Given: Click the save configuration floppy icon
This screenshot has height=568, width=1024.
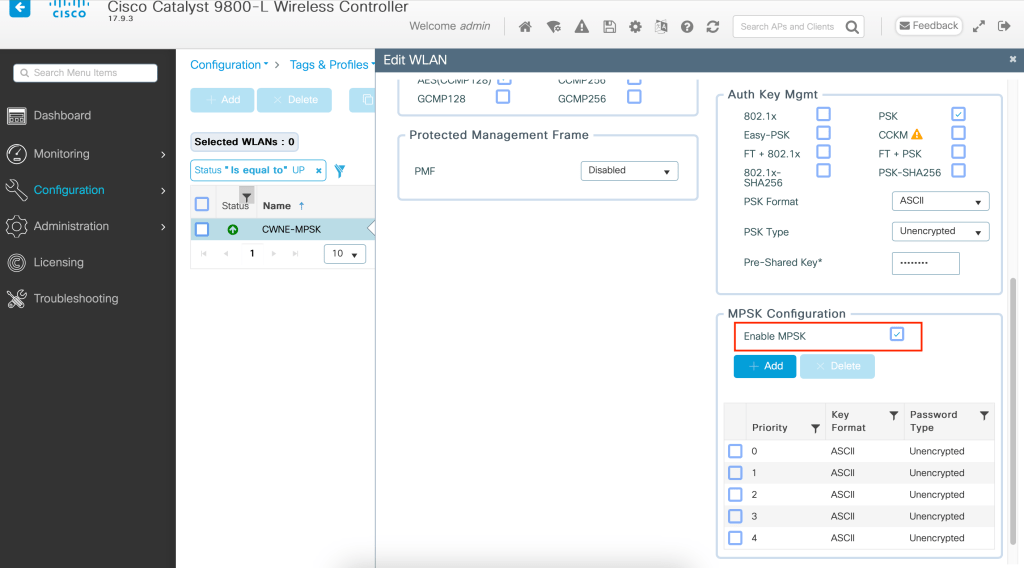Looking at the screenshot, I should 609,27.
